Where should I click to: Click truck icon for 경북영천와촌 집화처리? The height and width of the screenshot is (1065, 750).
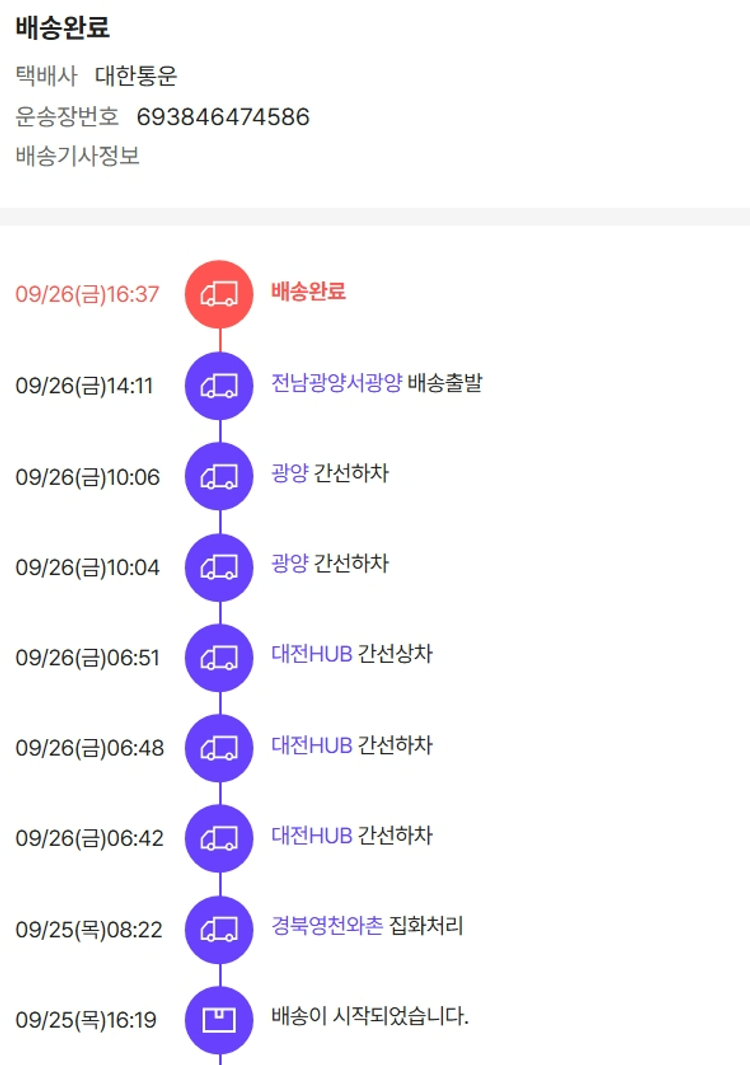[x=219, y=929]
